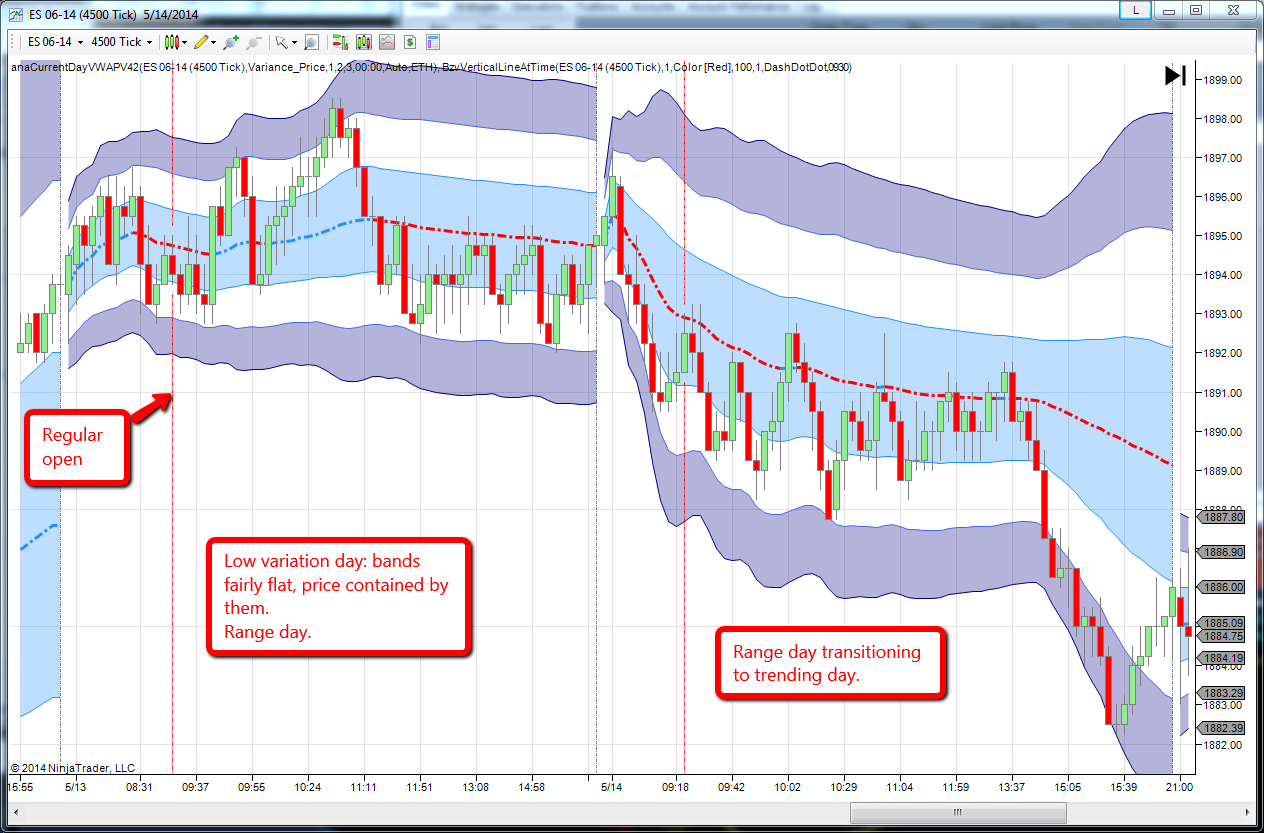Click the 1891.00 price axis label

[1222, 393]
